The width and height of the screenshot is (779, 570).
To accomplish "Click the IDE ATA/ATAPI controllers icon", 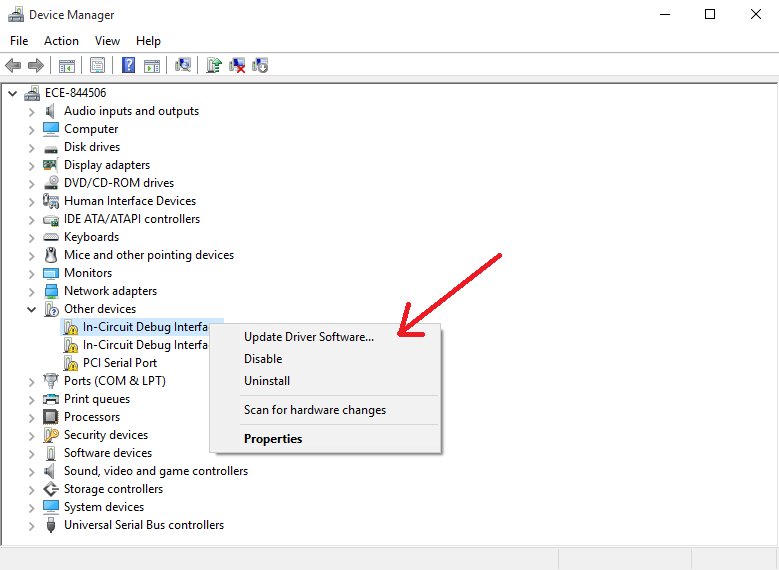I will click(x=51, y=220).
